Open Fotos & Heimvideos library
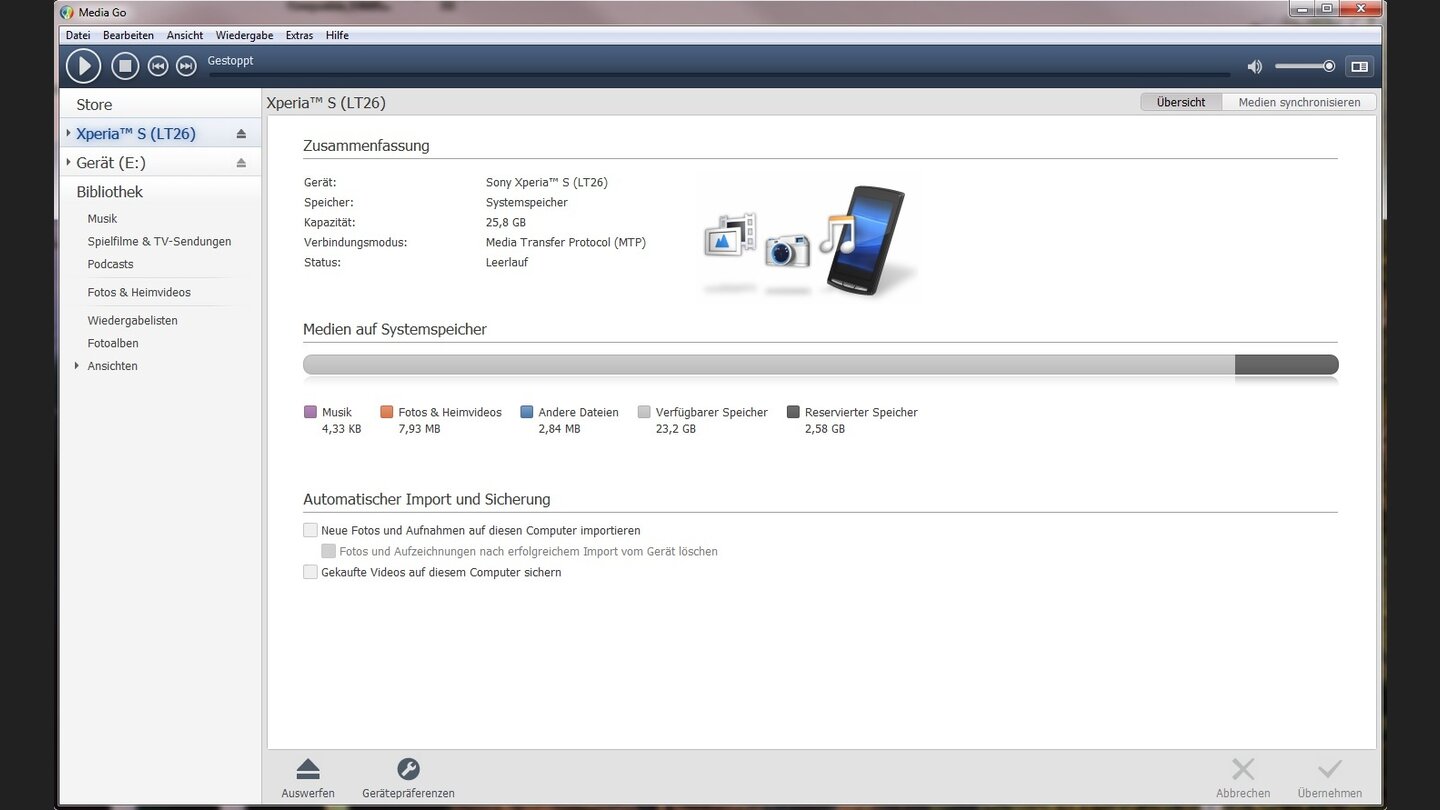This screenshot has height=810, width=1440. [139, 292]
